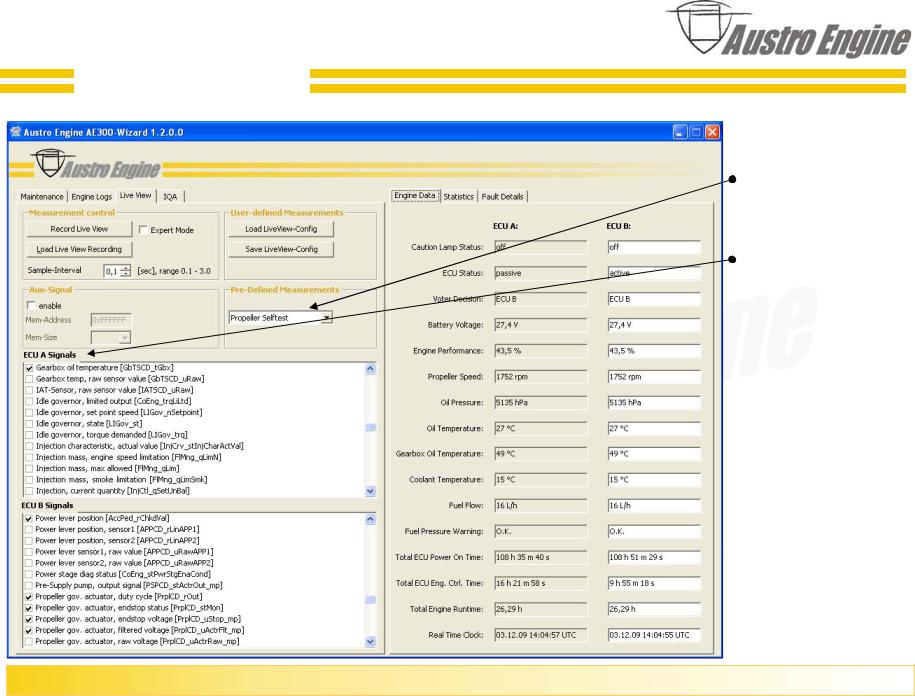Start recording with Record Live View
The height and width of the screenshot is (696, 915).
79,229
